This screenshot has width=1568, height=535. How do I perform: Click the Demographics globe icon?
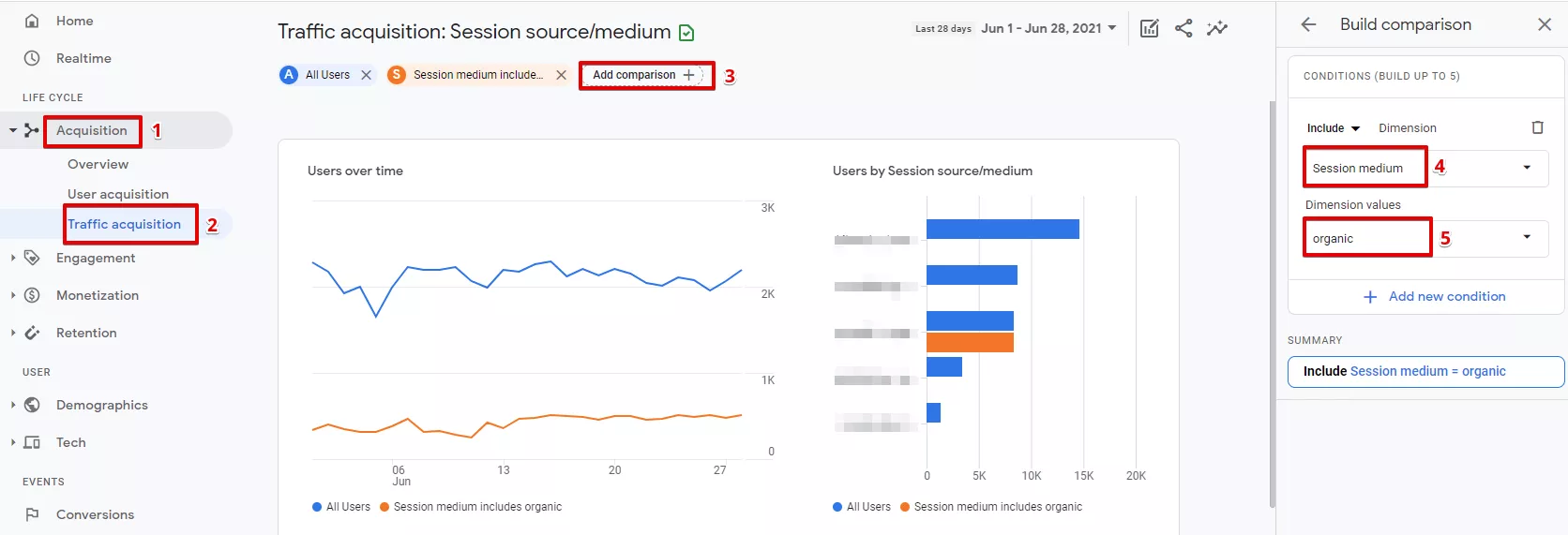pos(32,405)
